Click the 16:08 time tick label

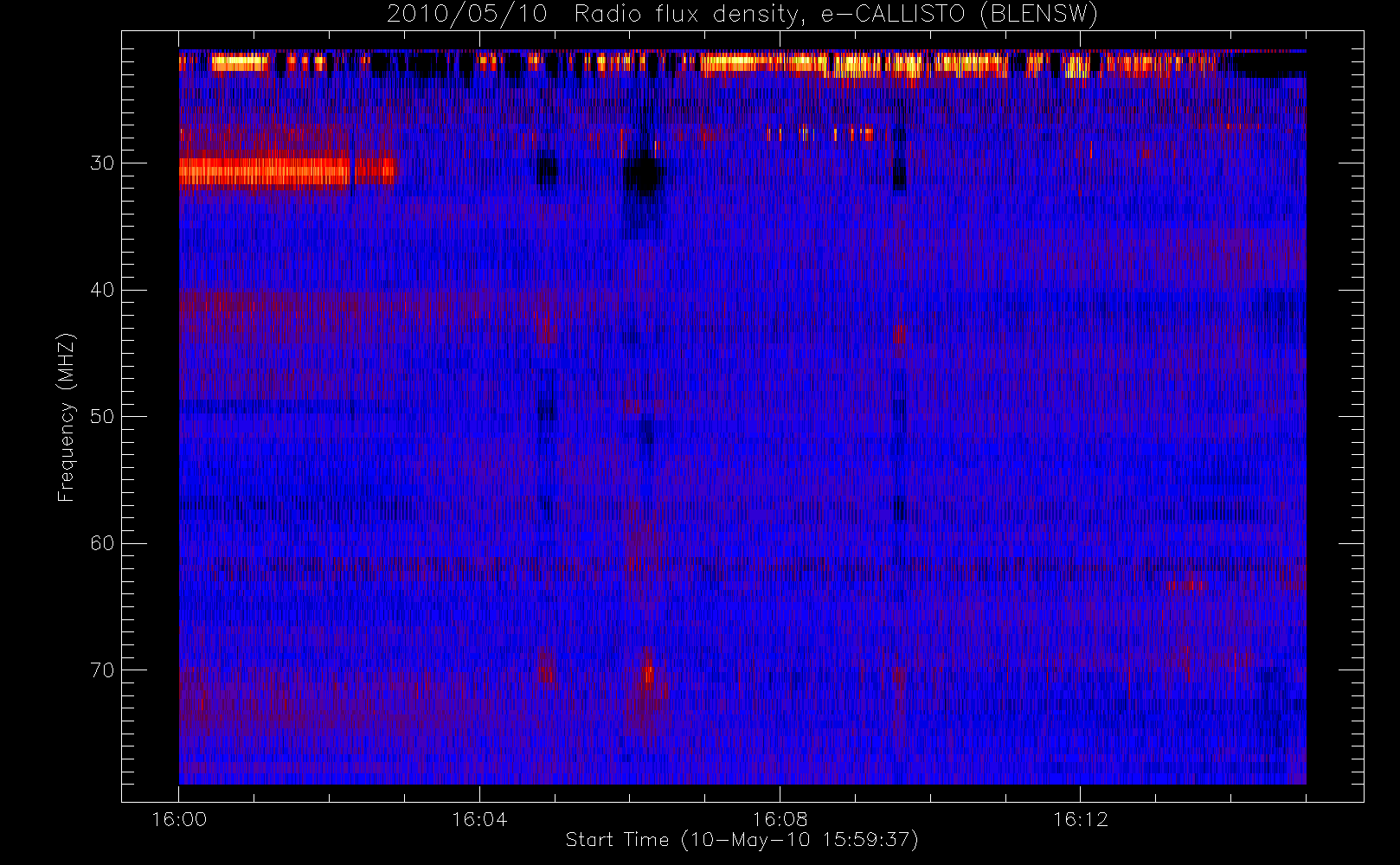[780, 819]
